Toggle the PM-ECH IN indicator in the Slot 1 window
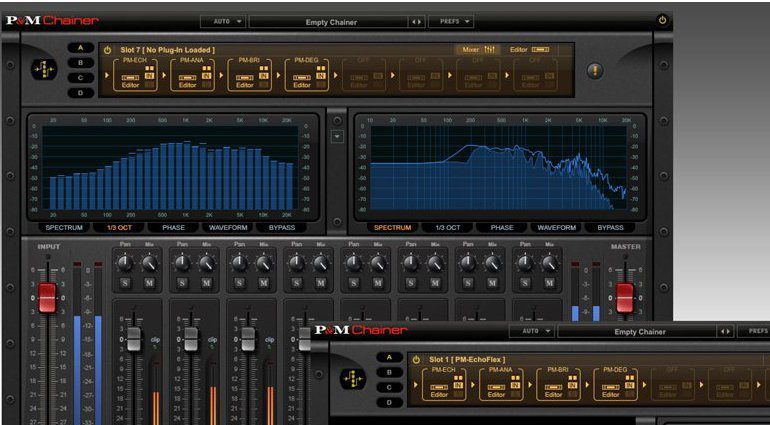This screenshot has width=770, height=425. click(x=459, y=386)
